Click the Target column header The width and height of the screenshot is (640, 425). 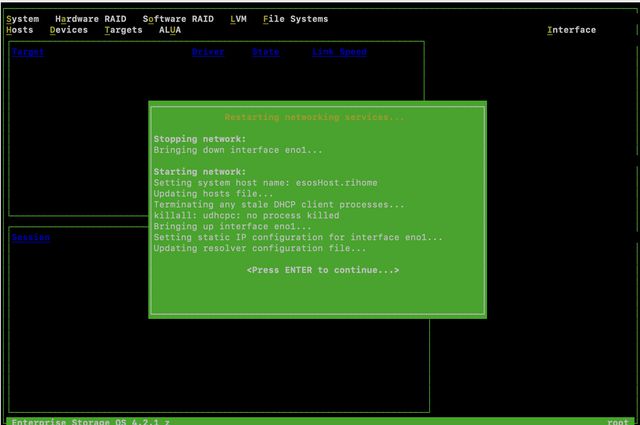pyautogui.click(x=28, y=52)
